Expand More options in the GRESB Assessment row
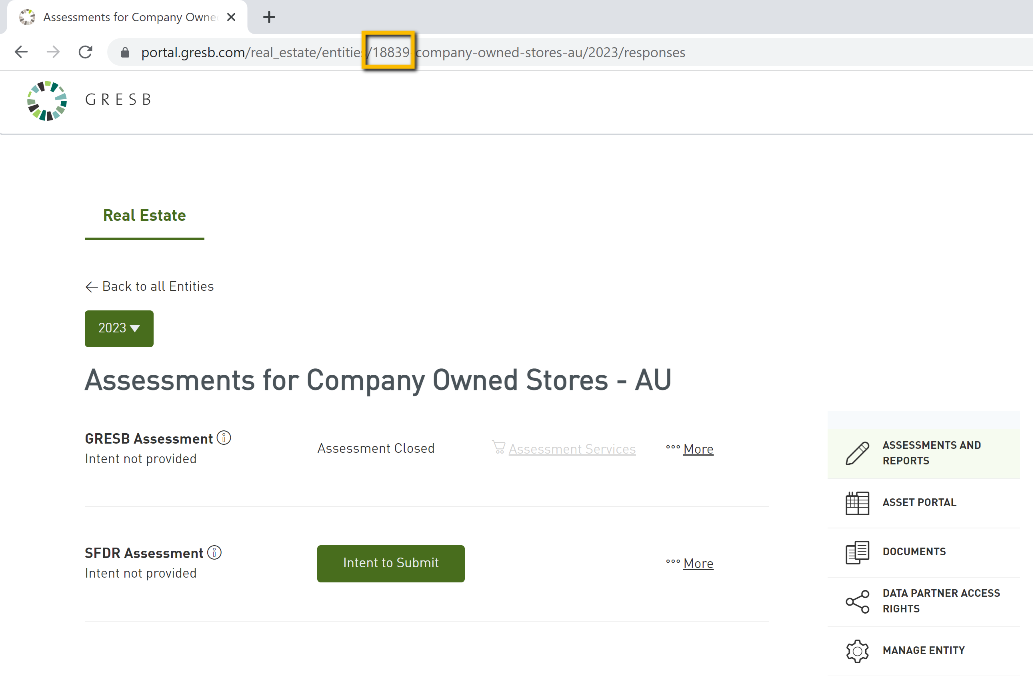The height and width of the screenshot is (676, 1033). tap(690, 449)
